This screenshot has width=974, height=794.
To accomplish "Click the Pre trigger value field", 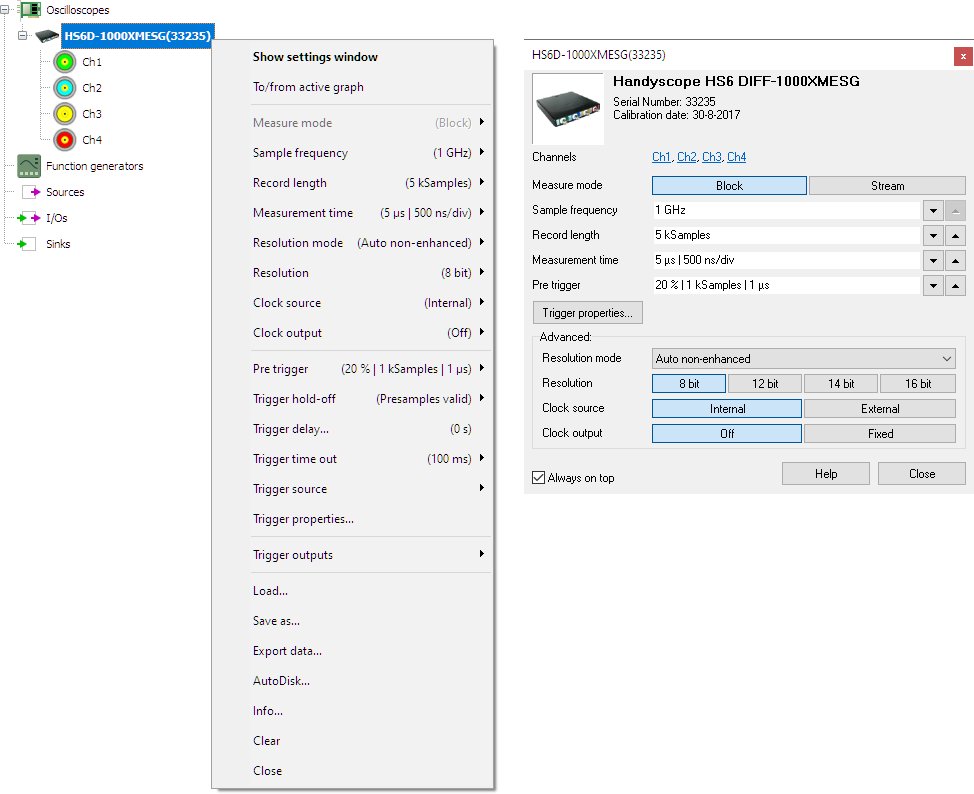I will pyautogui.click(x=786, y=285).
